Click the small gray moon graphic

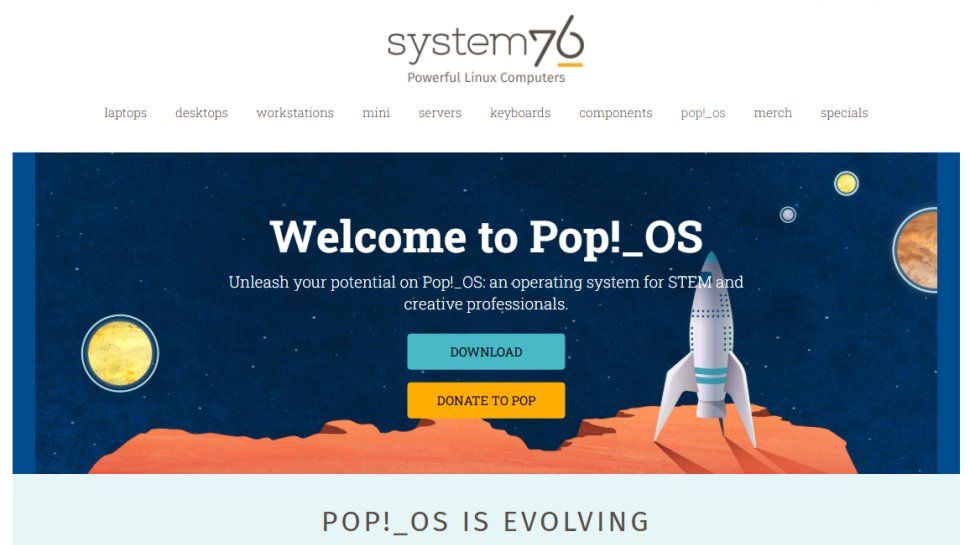pyautogui.click(x=788, y=214)
